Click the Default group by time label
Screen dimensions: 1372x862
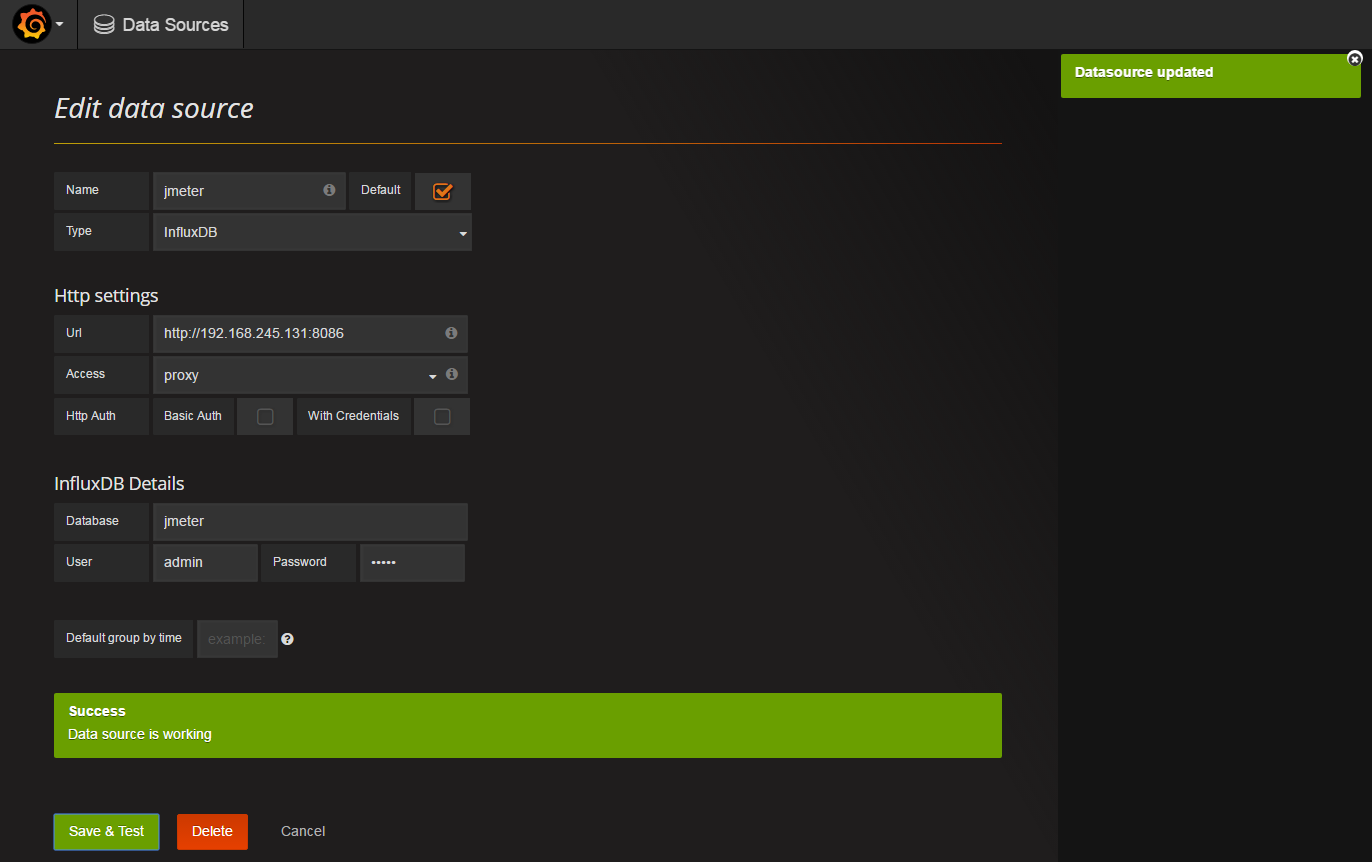pyautogui.click(x=124, y=638)
